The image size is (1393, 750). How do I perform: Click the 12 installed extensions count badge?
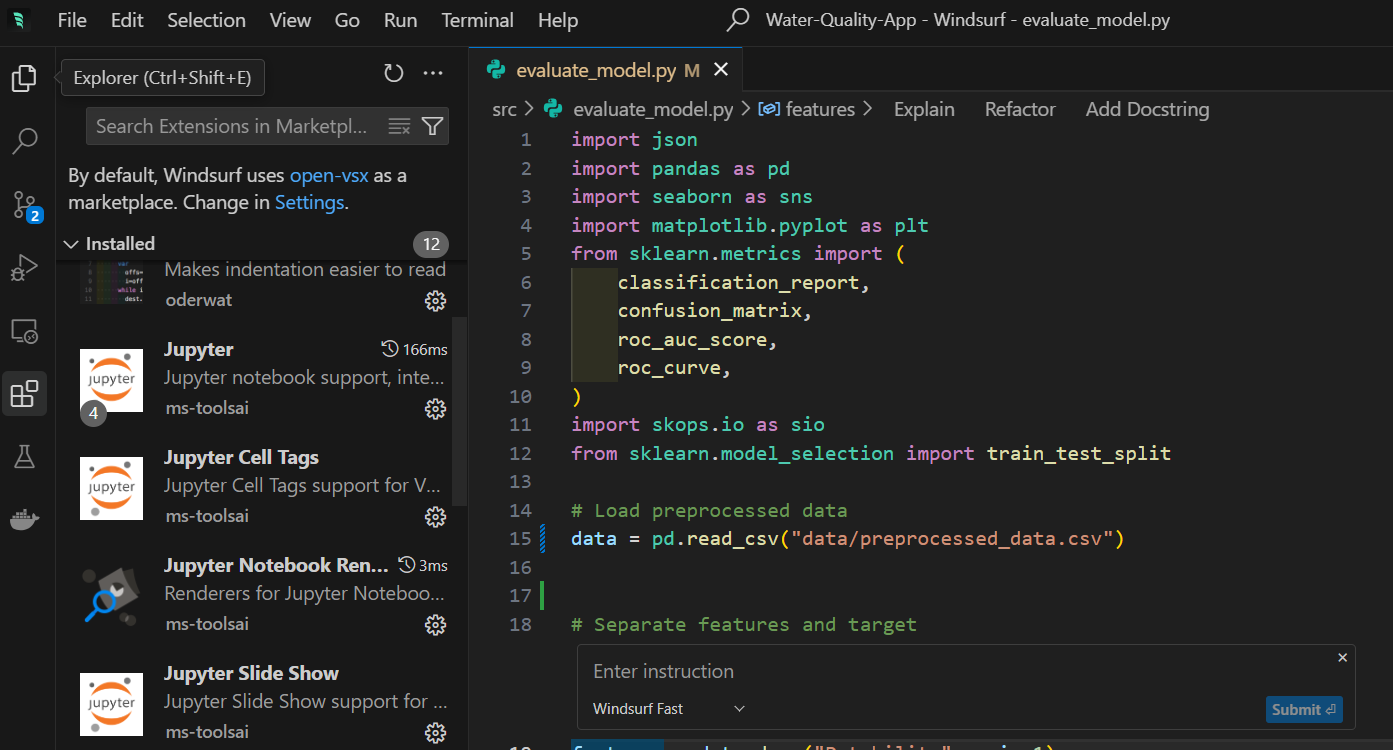pos(431,244)
